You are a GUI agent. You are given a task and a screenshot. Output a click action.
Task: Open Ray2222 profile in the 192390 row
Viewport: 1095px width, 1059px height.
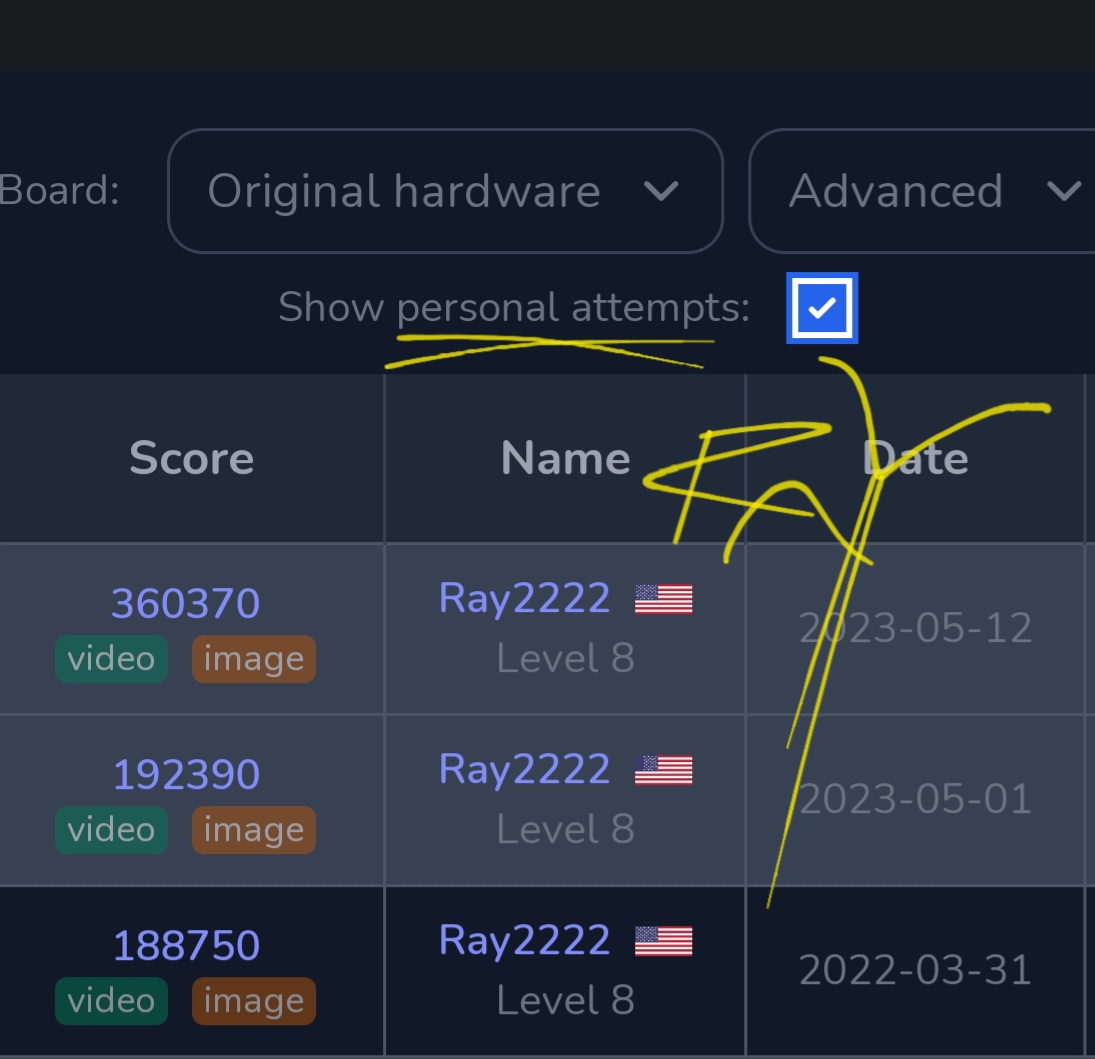pos(524,769)
